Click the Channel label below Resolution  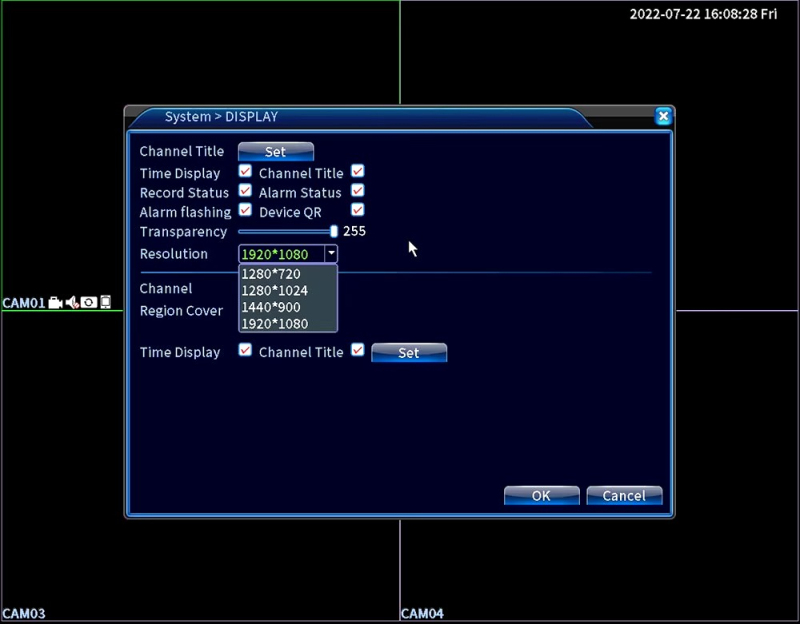coord(166,288)
